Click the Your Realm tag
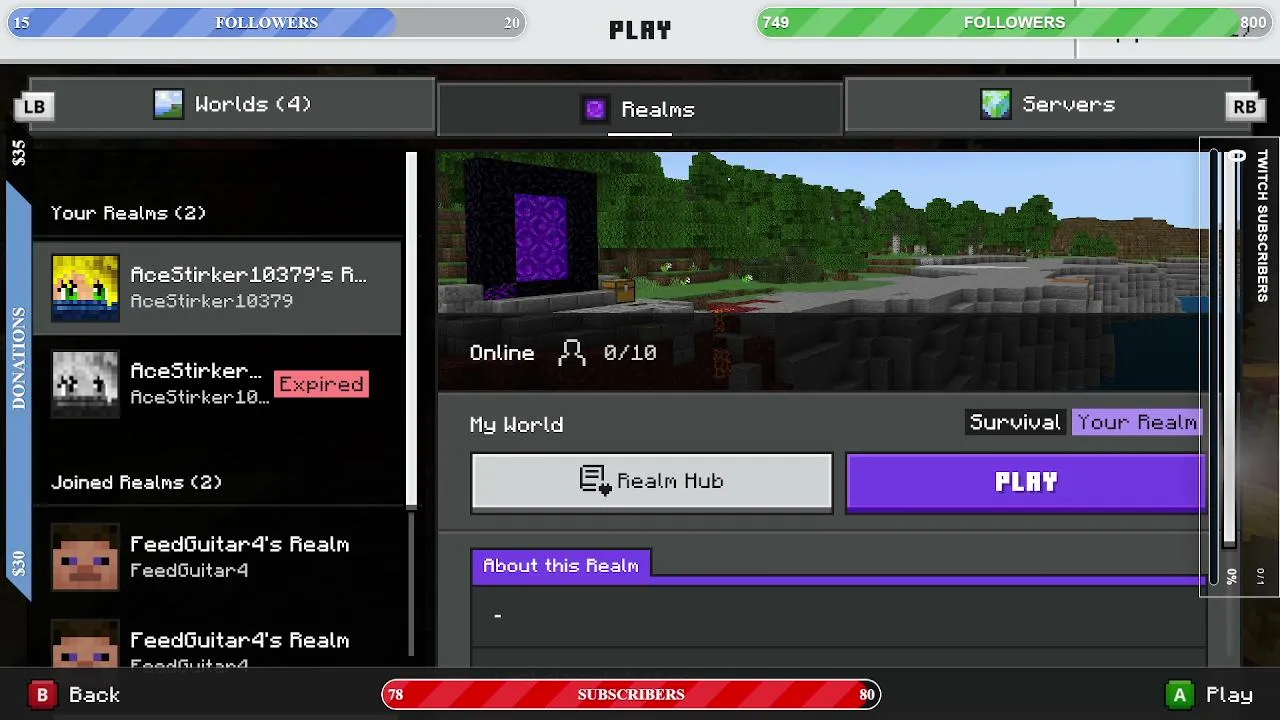 [1137, 422]
